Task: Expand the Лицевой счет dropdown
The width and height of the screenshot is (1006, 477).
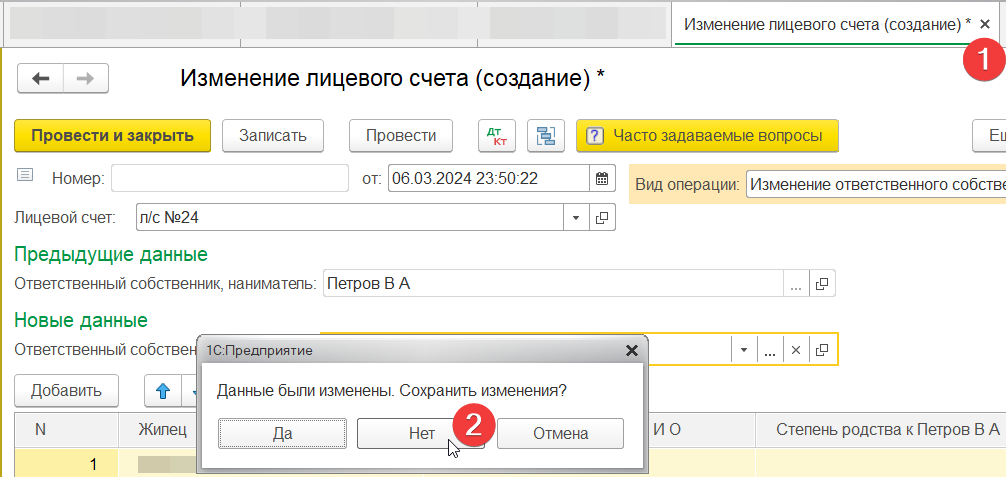Action: click(576, 218)
